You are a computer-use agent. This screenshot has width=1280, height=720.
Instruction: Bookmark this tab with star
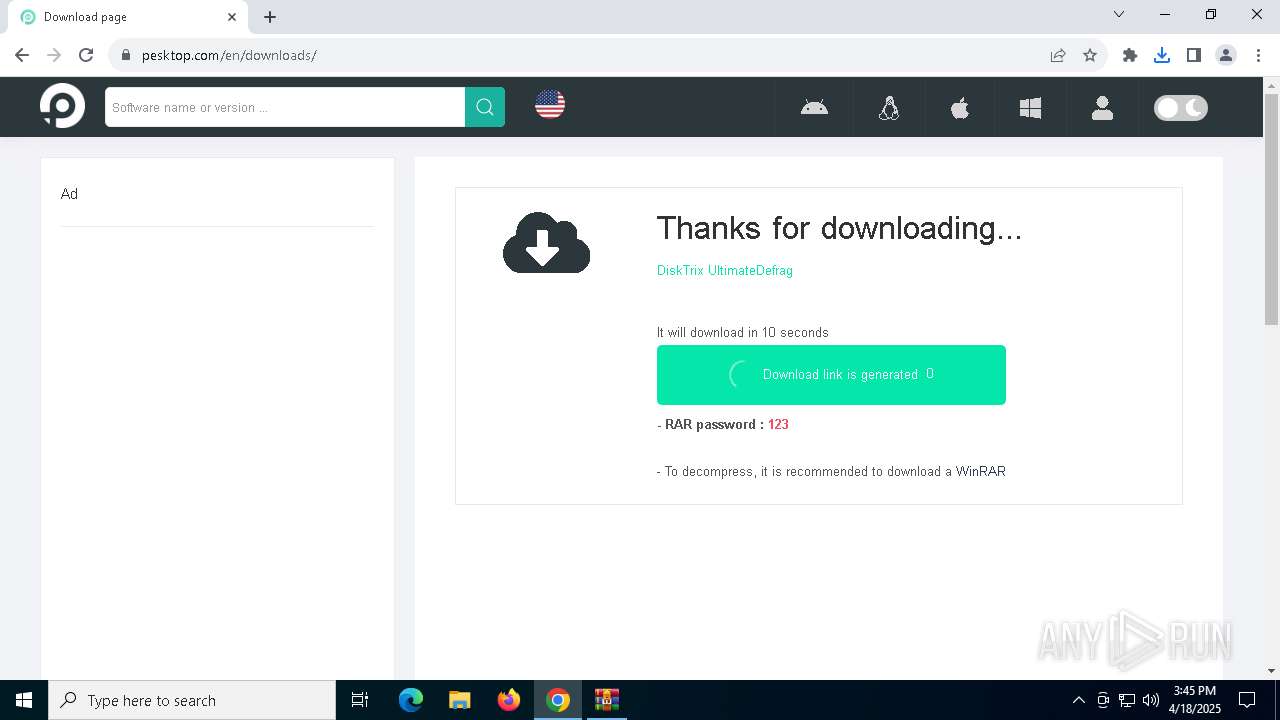[x=1090, y=55]
